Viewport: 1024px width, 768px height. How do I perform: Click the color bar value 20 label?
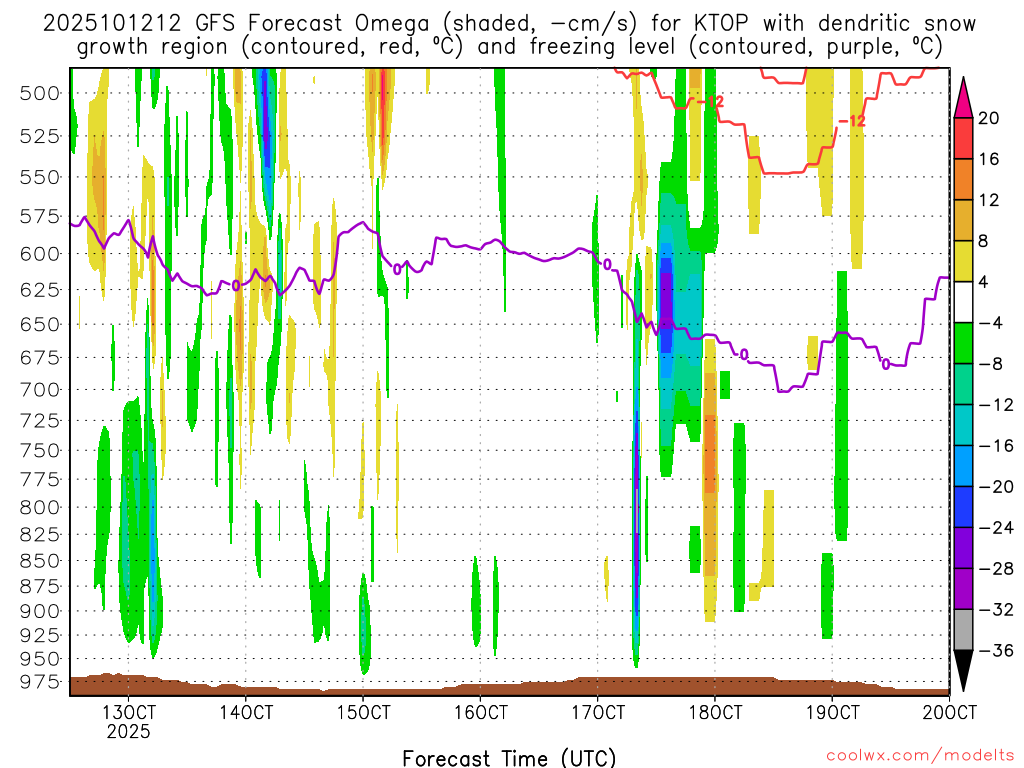point(989,118)
